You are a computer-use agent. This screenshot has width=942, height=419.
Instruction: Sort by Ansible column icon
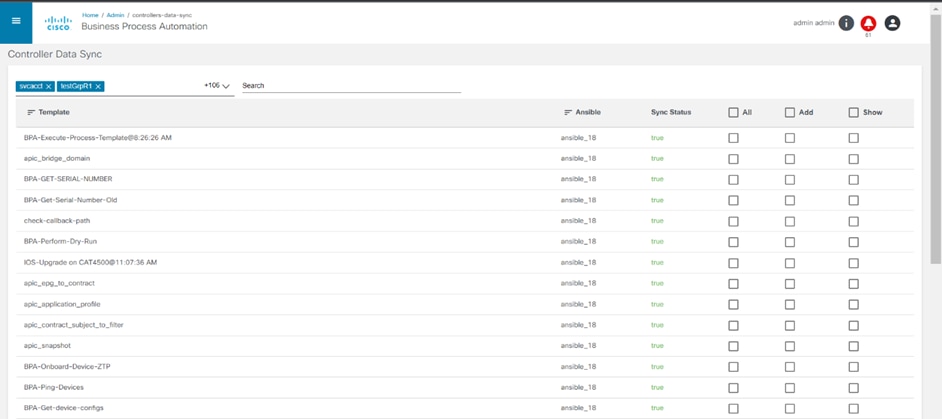click(568, 113)
